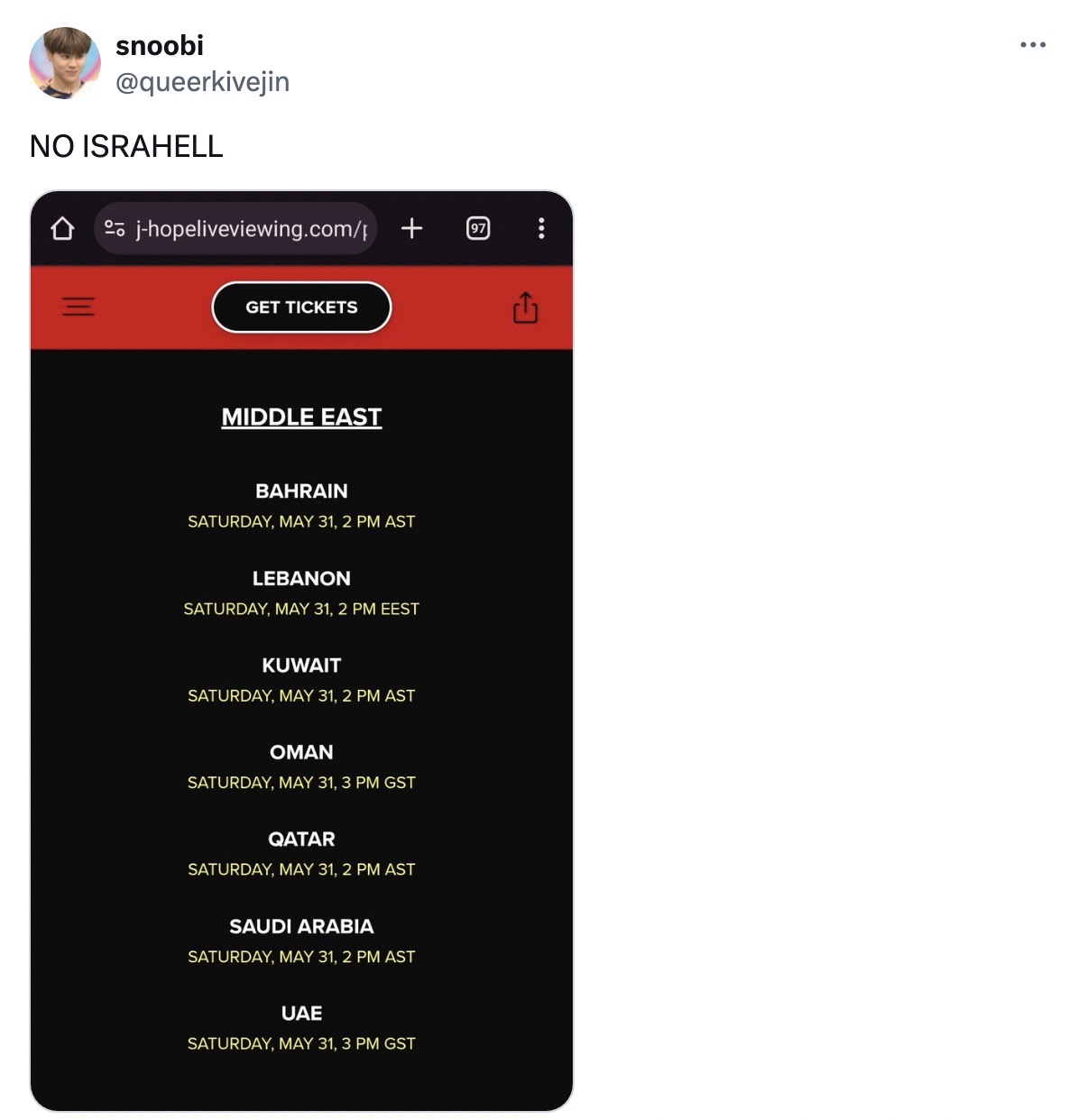The image size is (1068, 1120).
Task: Open the tweet's three-dot more options menu
Action: [1033, 44]
